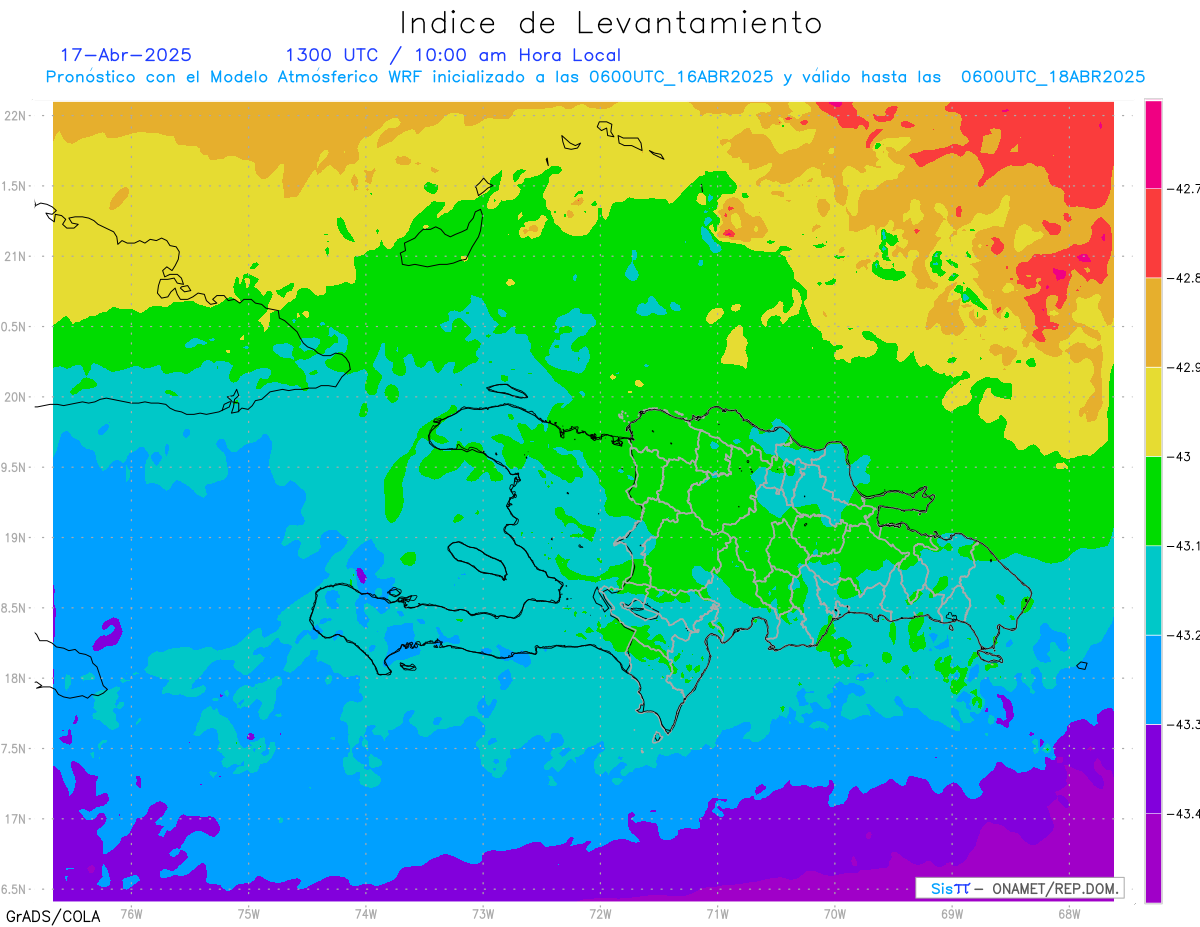
Task: Click the '70W' longitude label
Action: coord(835,913)
